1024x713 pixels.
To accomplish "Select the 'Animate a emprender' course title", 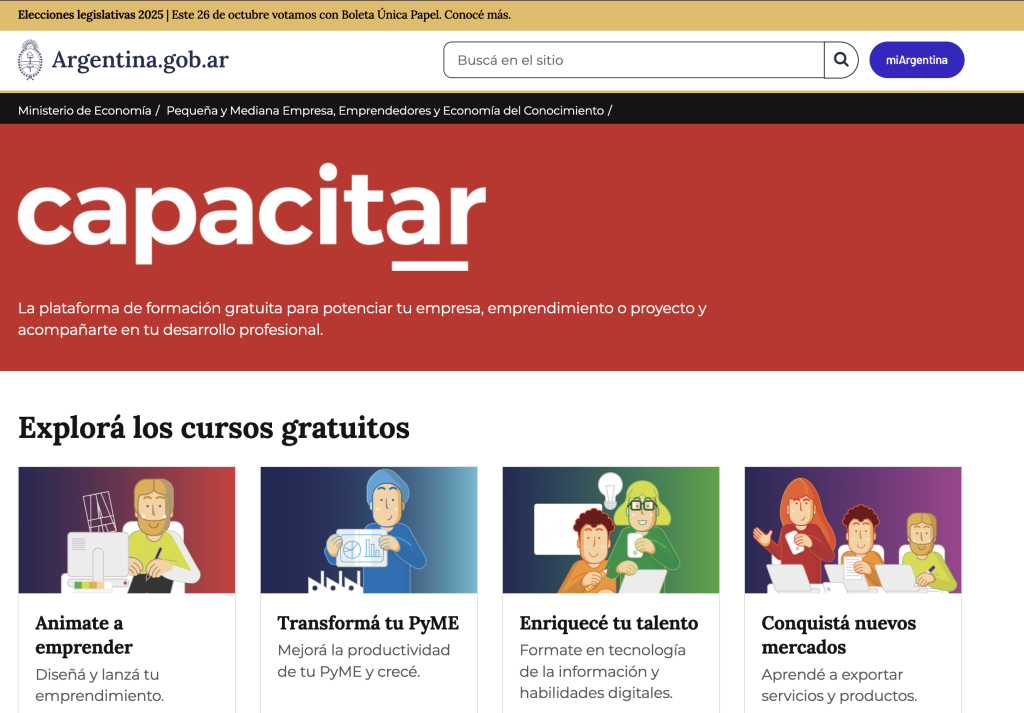I will coord(84,635).
